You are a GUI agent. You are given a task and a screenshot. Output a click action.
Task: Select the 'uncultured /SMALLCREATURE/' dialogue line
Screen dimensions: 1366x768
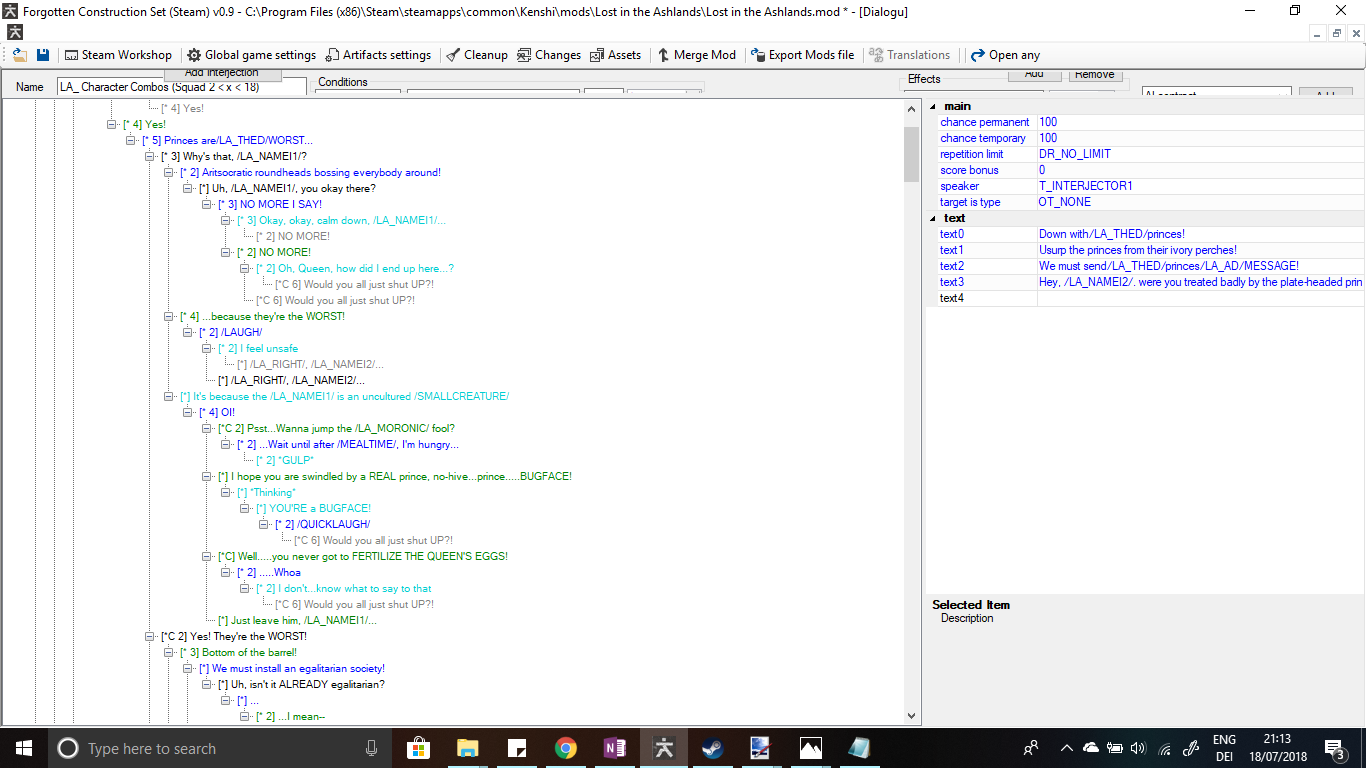click(345, 396)
